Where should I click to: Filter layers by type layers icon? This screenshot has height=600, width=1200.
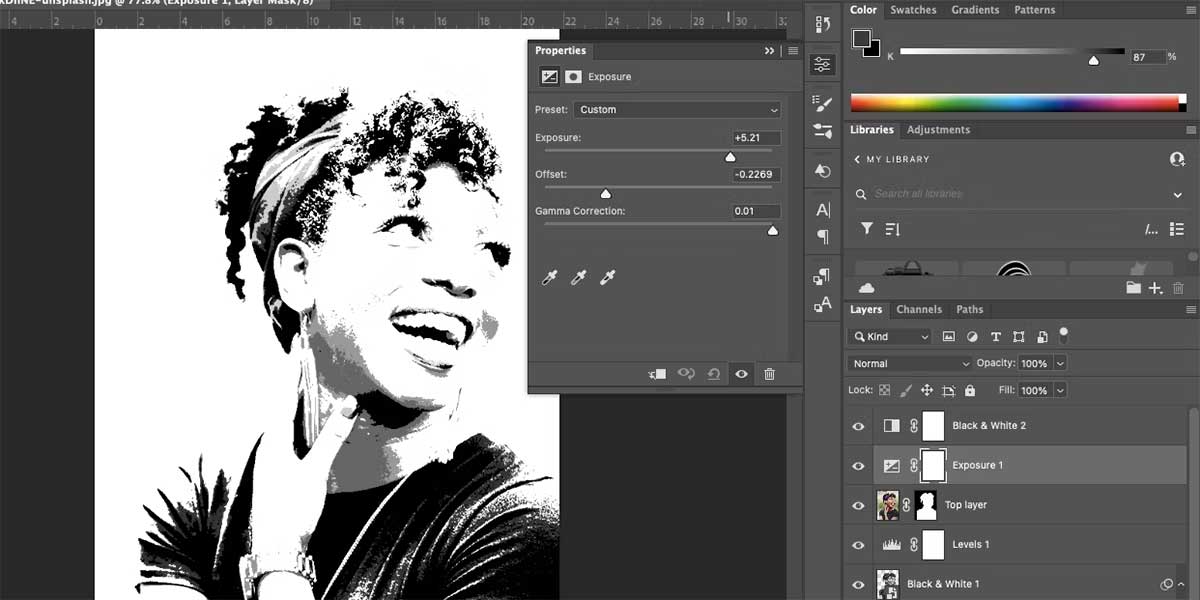coord(995,337)
